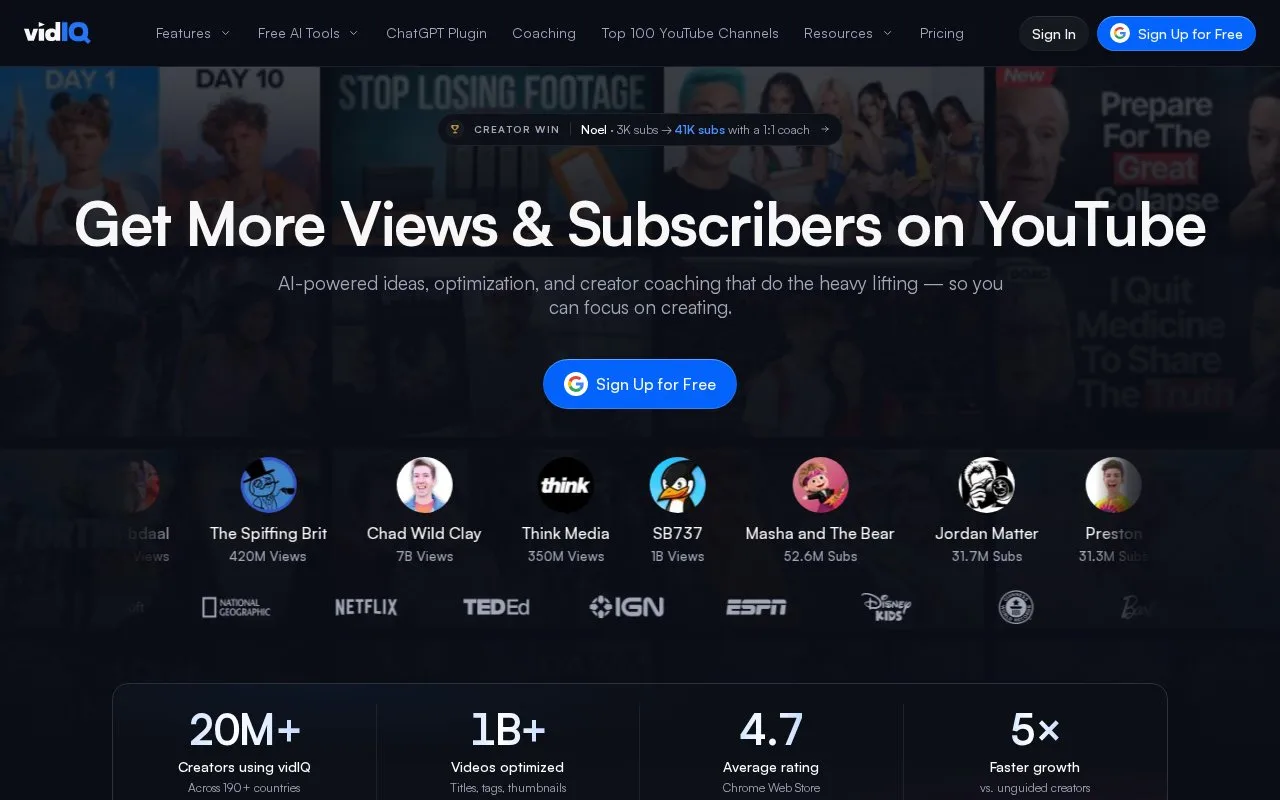The width and height of the screenshot is (1280, 800).
Task: Click the ESPN logo
Action: [756, 607]
